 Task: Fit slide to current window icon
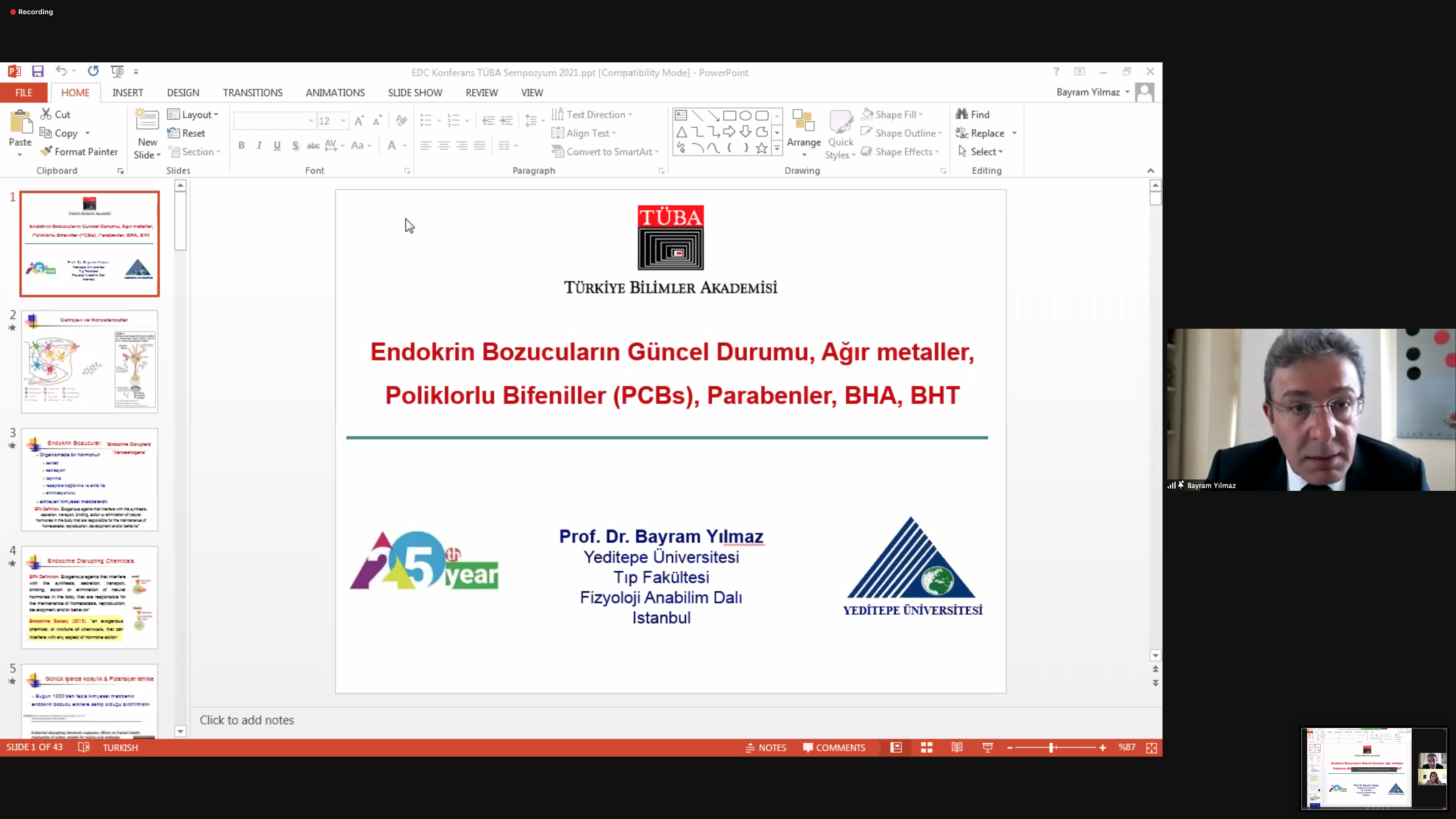pyautogui.click(x=1151, y=747)
